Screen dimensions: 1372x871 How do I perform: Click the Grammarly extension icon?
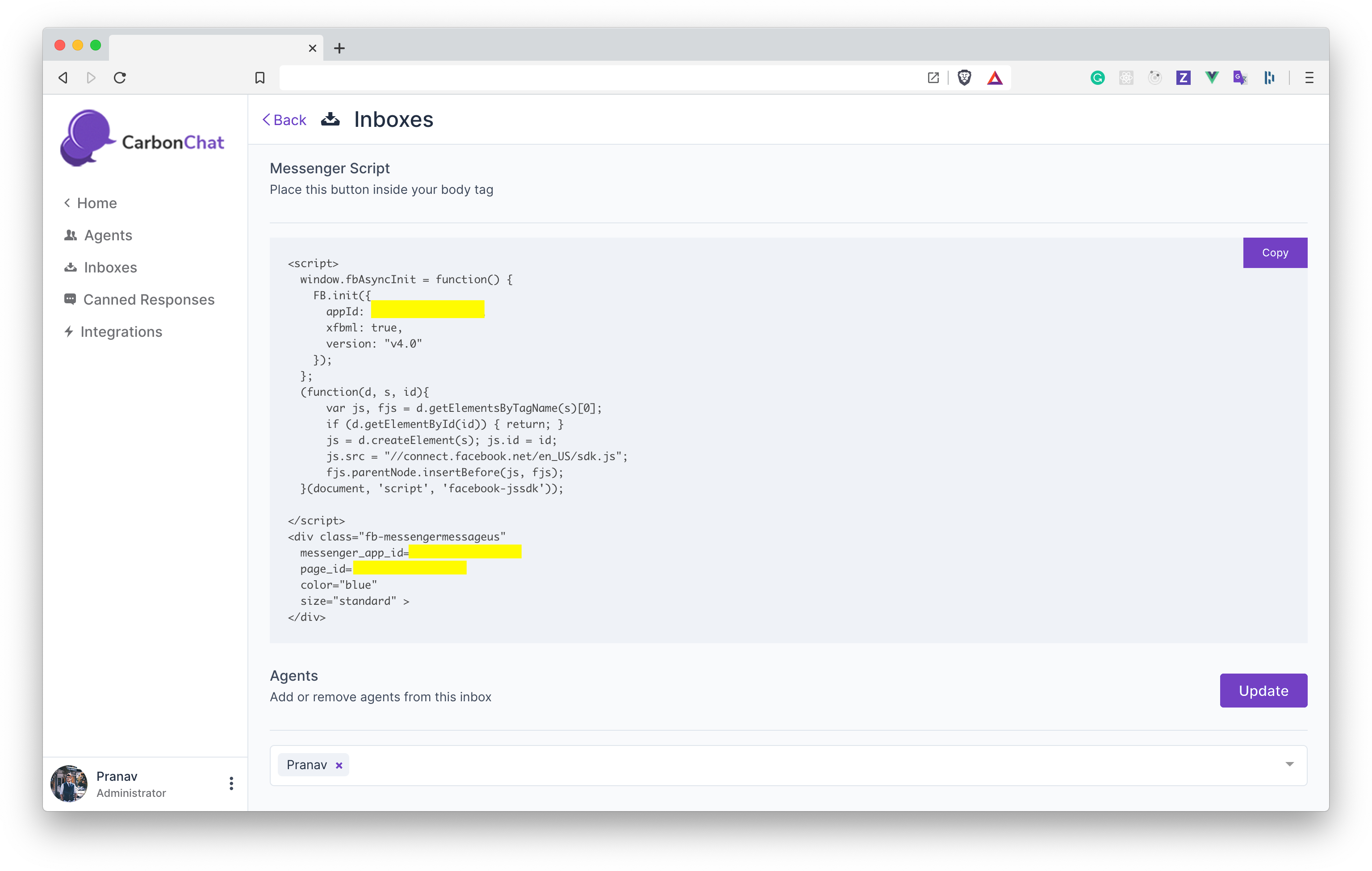click(1097, 77)
